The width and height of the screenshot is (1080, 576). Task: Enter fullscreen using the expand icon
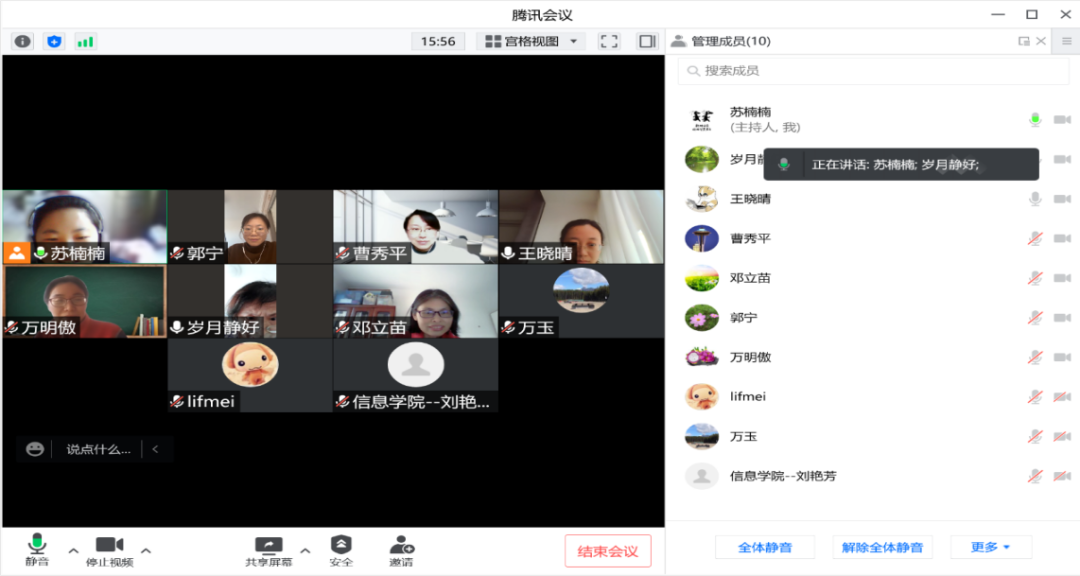point(608,42)
